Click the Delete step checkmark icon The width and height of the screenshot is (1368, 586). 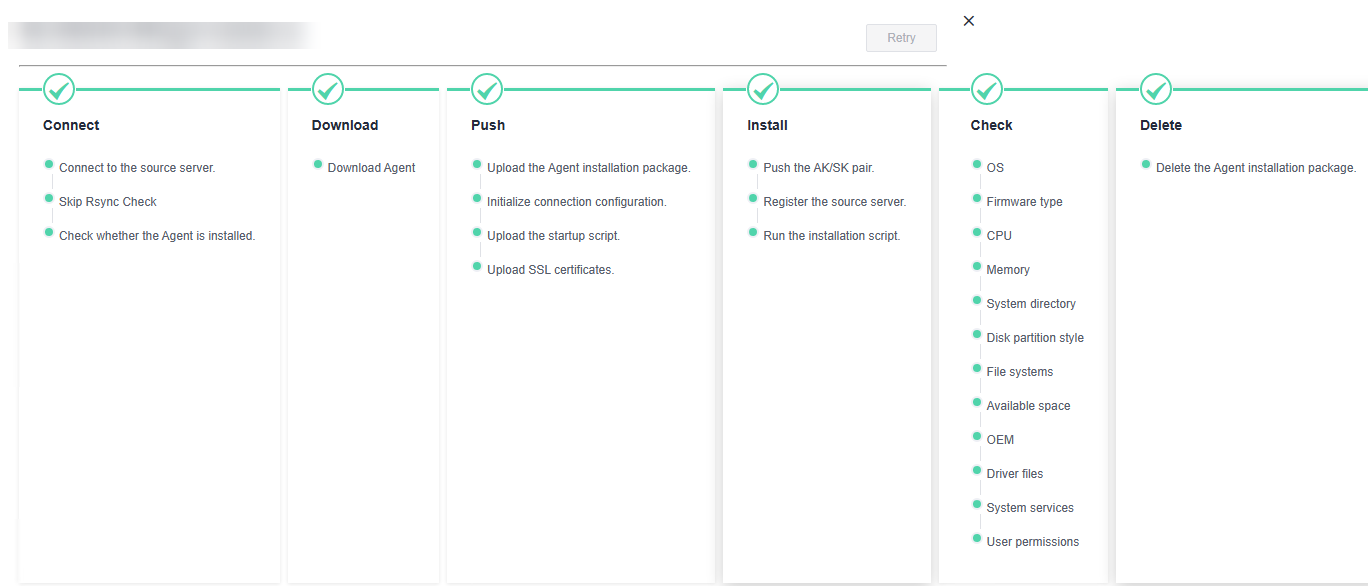(1156, 89)
